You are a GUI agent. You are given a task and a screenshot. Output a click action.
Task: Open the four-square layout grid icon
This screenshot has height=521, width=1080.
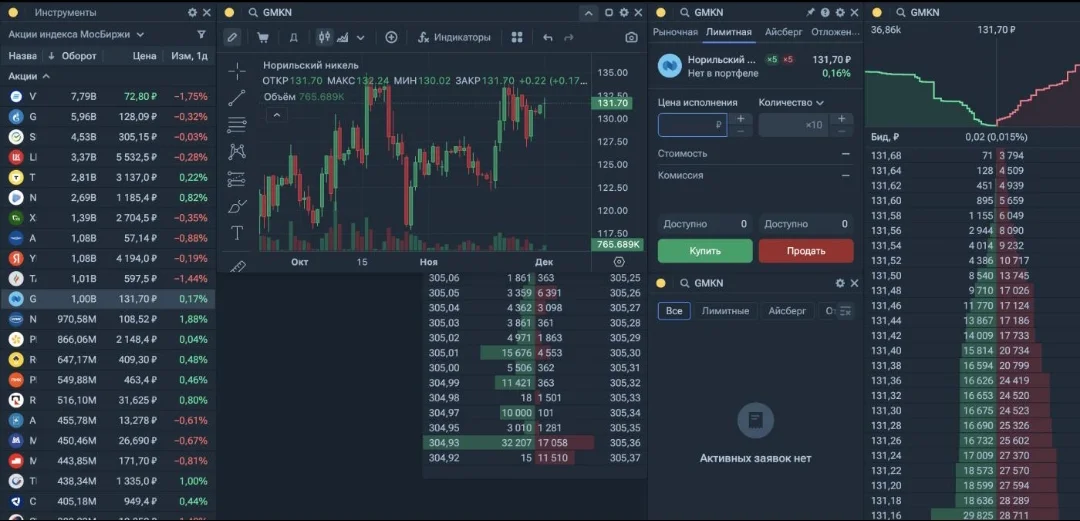517,37
